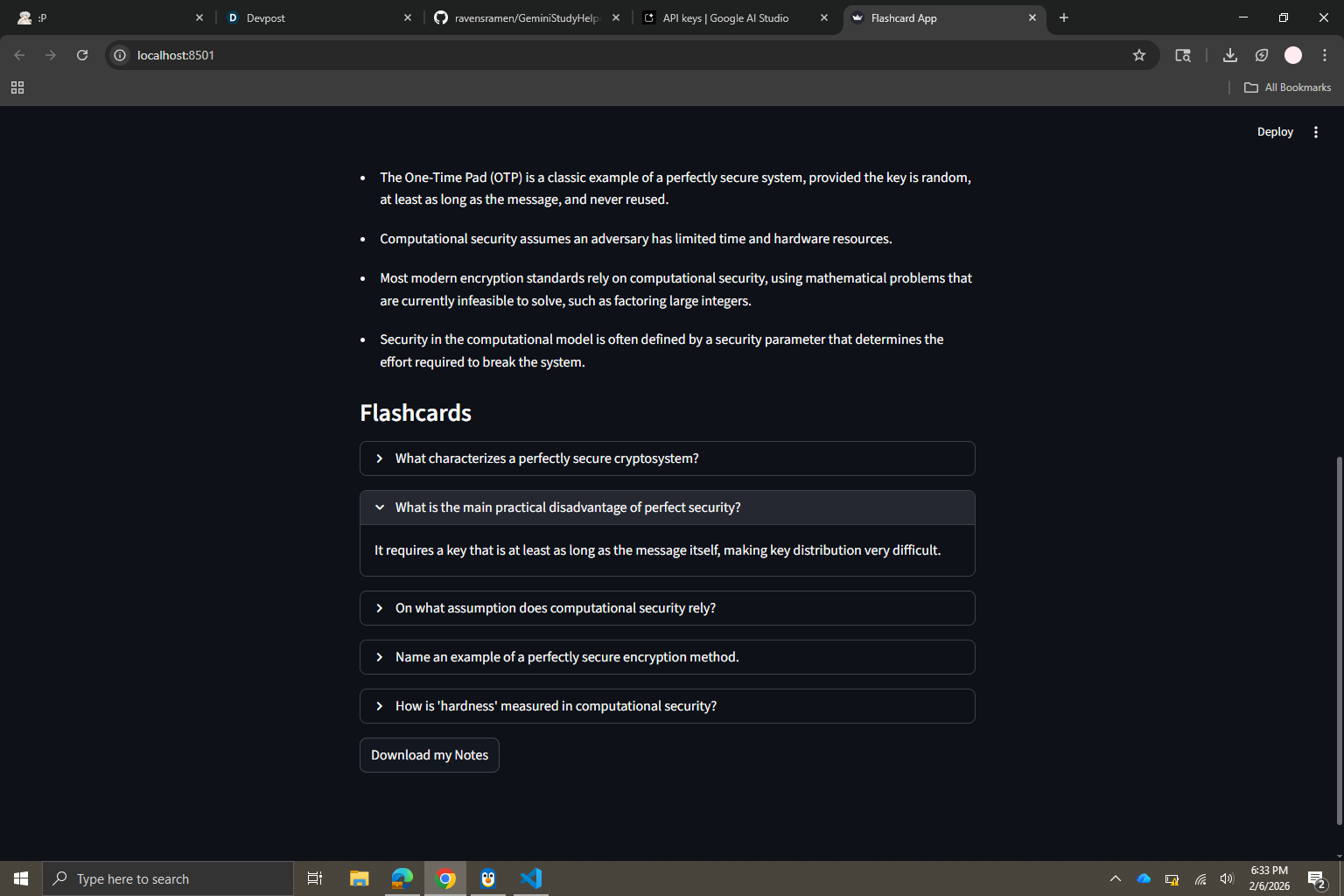Switch to the ravensramen/GeminiStudyHelp GitHub tab
The image size is (1344, 896).
pyautogui.click(x=527, y=17)
